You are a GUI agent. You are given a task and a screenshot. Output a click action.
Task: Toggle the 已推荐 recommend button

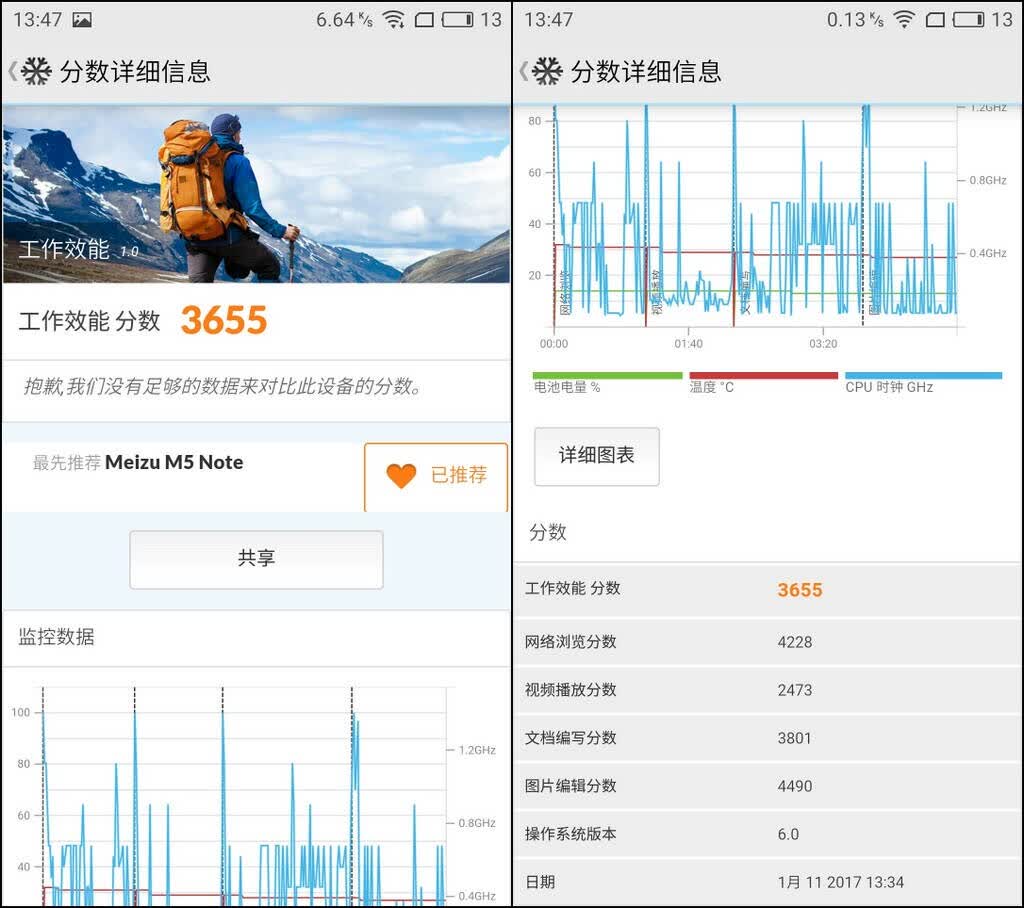point(436,477)
